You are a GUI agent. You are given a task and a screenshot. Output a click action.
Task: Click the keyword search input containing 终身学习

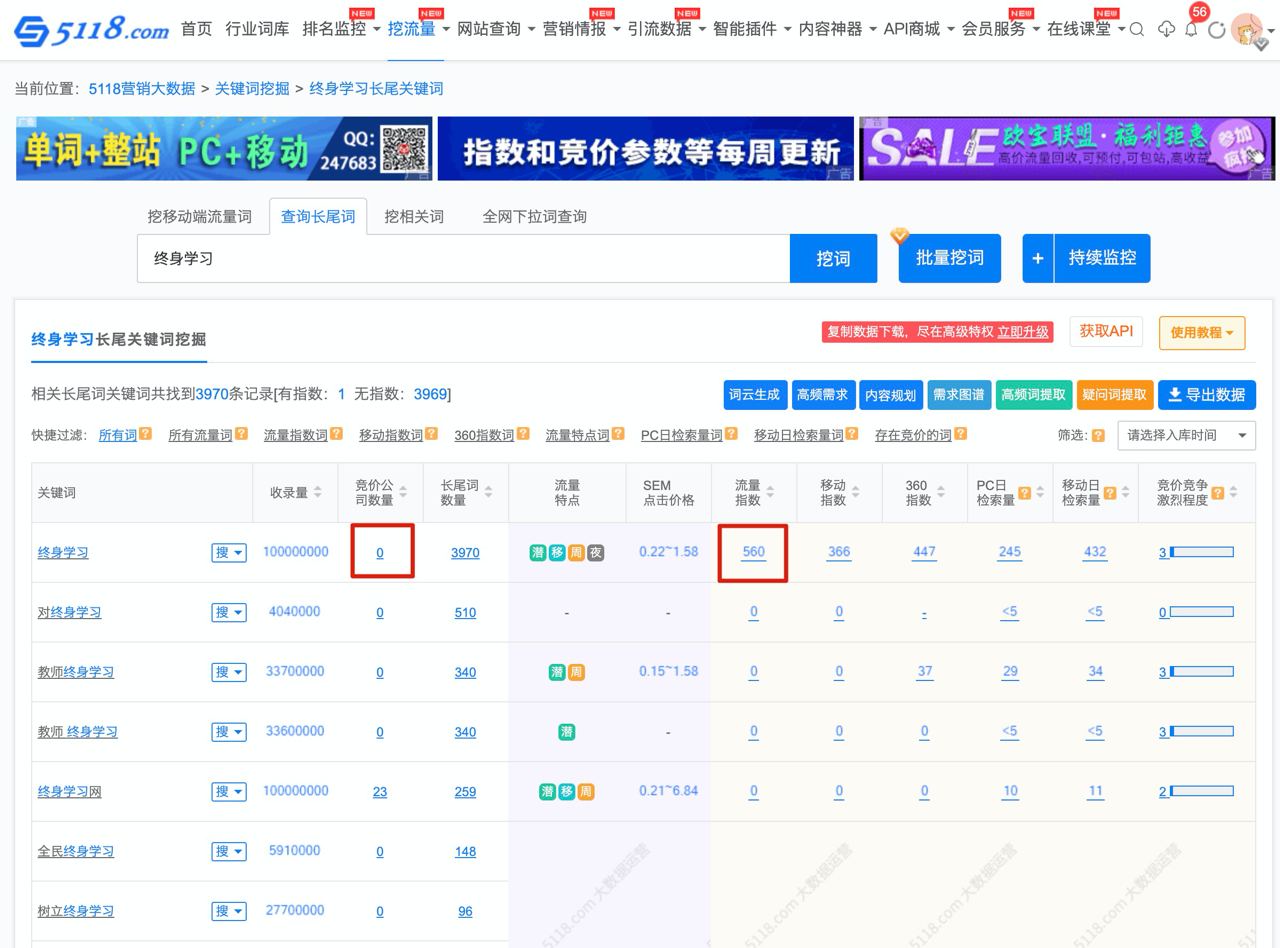pyautogui.click(x=463, y=259)
